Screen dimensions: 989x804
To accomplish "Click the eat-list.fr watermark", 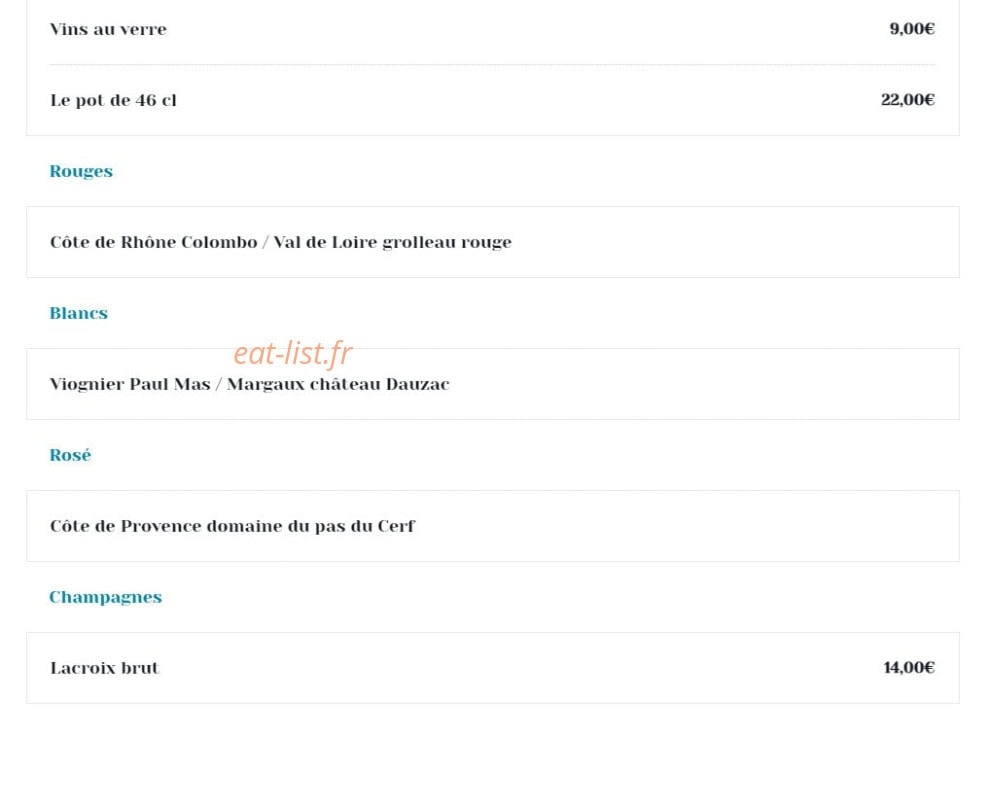I will point(293,353).
